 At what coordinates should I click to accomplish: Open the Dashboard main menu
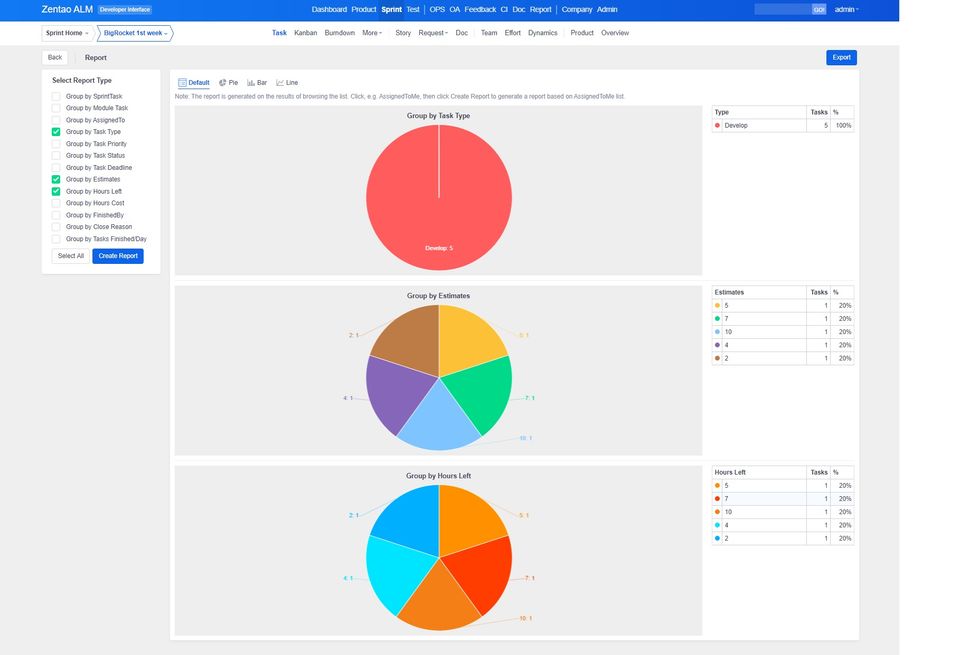329,9
